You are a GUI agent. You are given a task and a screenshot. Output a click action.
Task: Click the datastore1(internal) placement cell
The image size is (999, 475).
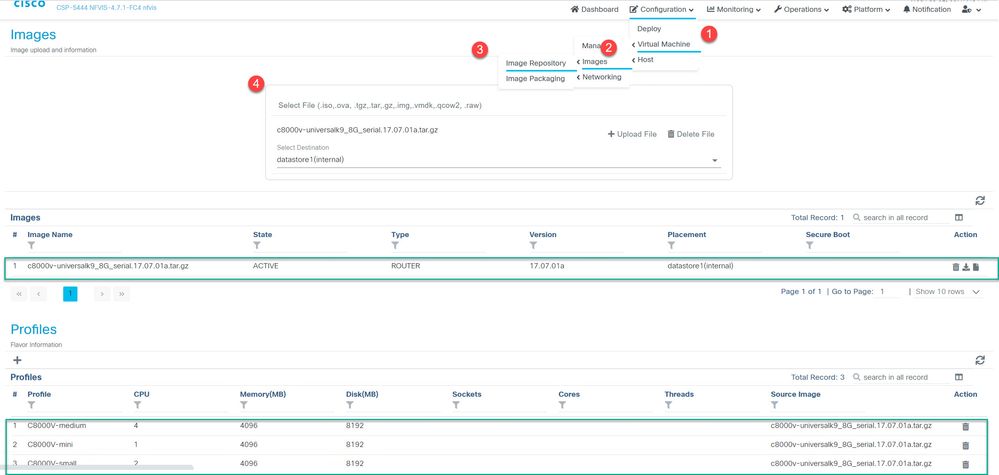click(x=700, y=266)
